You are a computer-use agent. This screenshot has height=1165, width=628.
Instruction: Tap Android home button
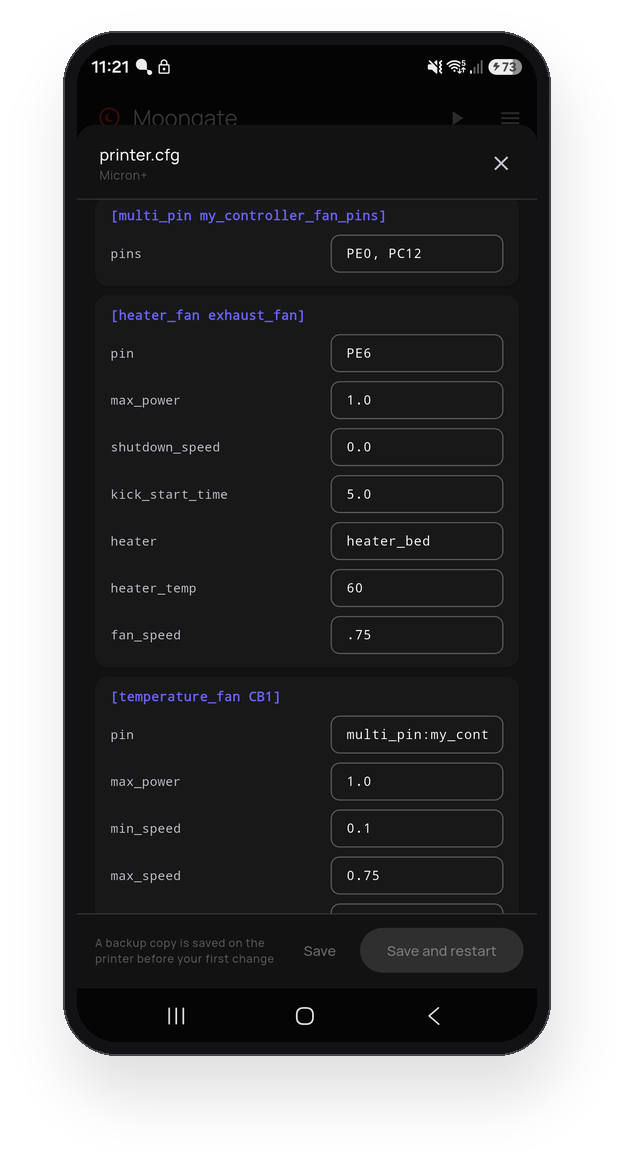point(305,1016)
